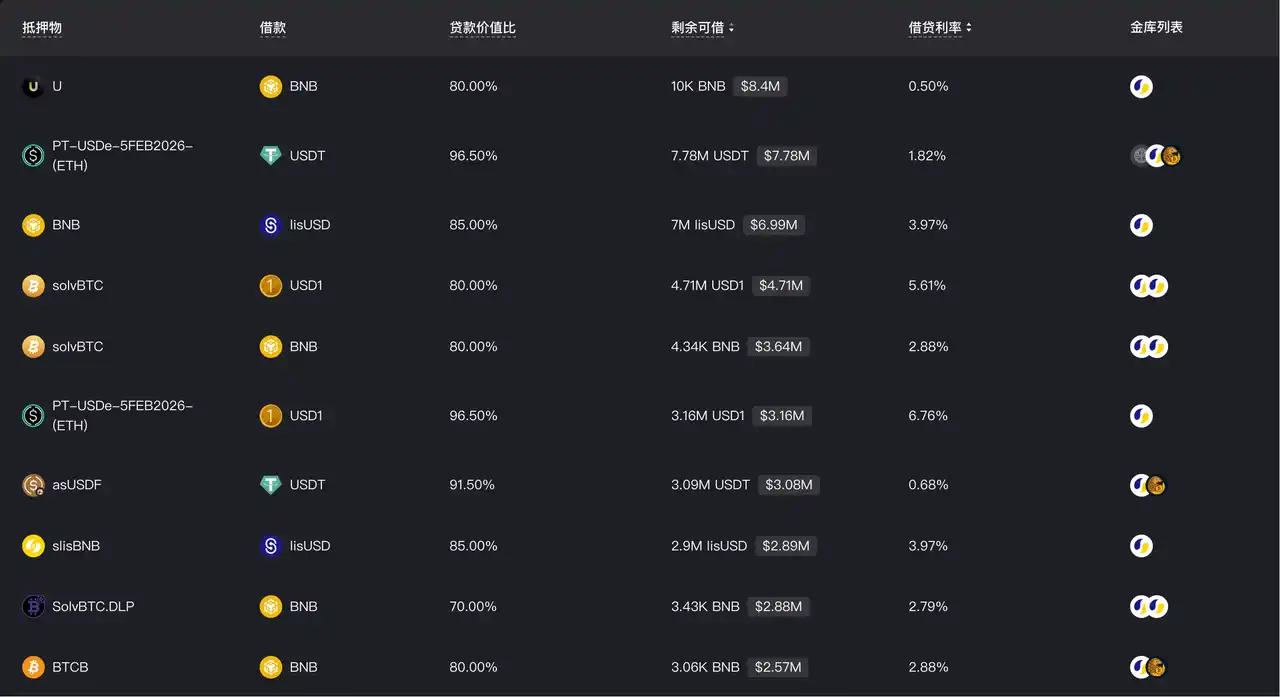1280x697 pixels.
Task: Click the BNB borrow icon in first row
Action: 271,87
